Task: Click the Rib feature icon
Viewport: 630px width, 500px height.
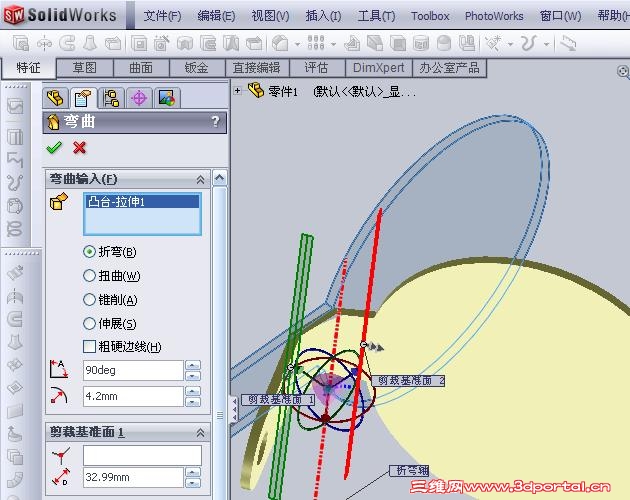Action: point(352,43)
